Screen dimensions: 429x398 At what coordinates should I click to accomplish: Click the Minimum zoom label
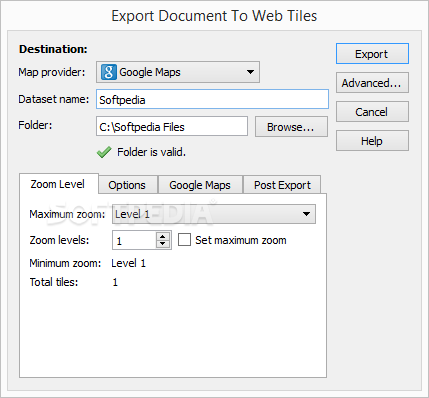pos(65,263)
